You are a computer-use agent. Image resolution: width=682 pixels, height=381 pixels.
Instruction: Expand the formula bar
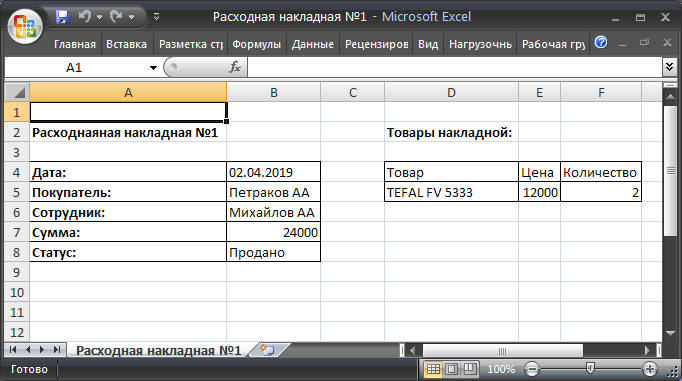point(669,67)
